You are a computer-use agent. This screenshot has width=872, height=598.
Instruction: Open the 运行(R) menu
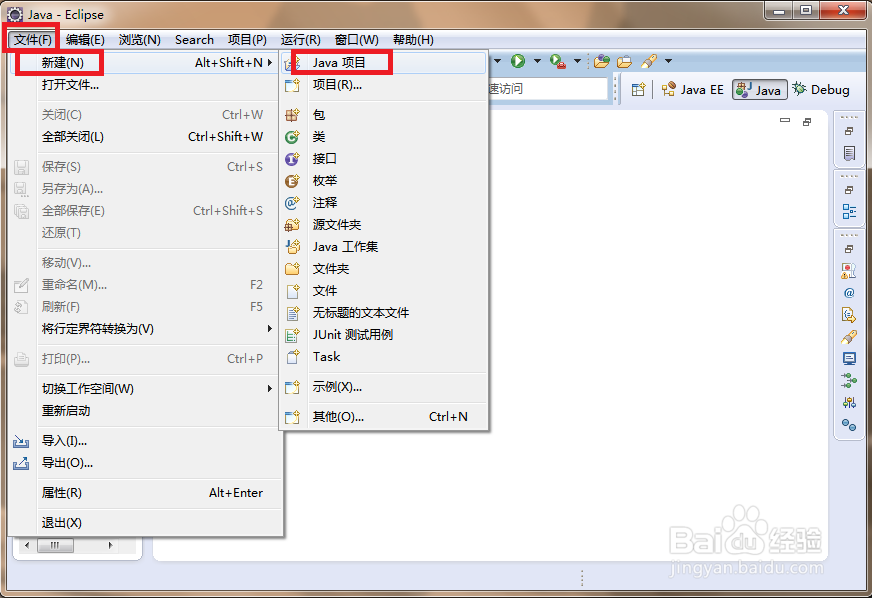click(300, 39)
